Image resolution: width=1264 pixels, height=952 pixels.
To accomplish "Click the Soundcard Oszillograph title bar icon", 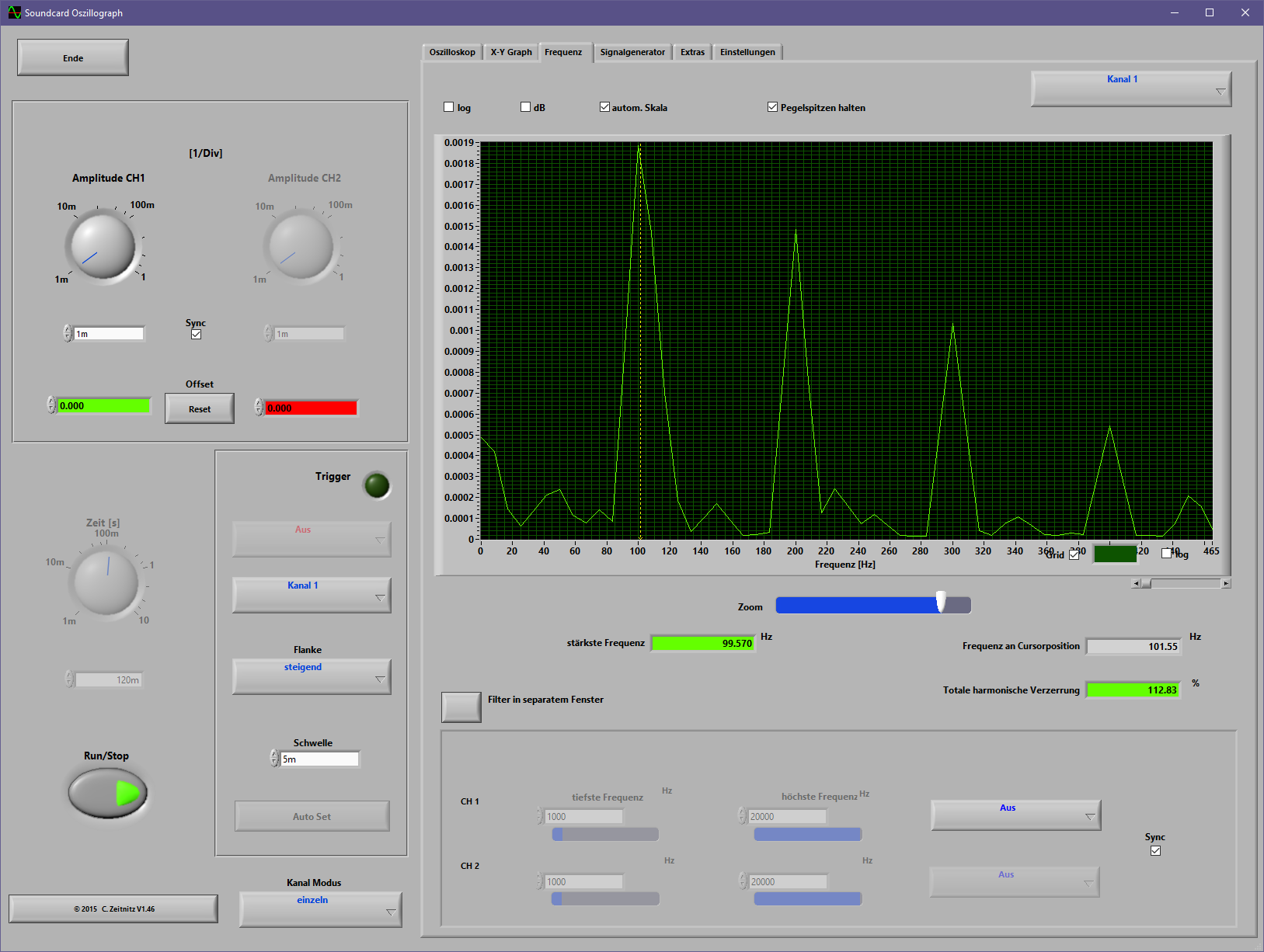I will [14, 12].
